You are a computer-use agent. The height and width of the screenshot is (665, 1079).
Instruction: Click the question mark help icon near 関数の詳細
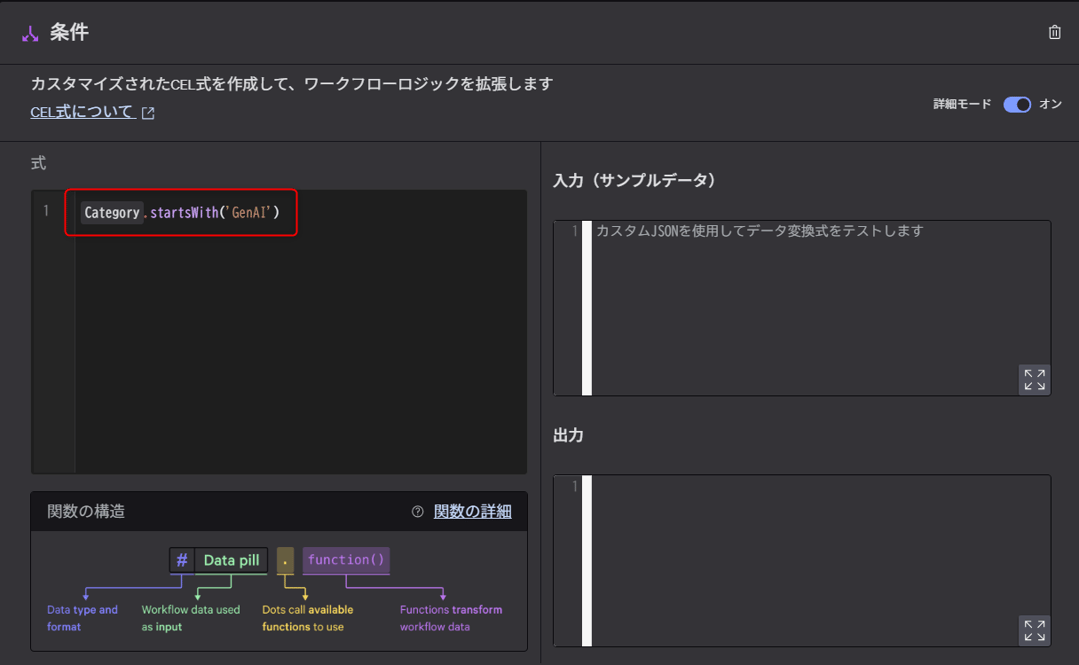tap(418, 511)
